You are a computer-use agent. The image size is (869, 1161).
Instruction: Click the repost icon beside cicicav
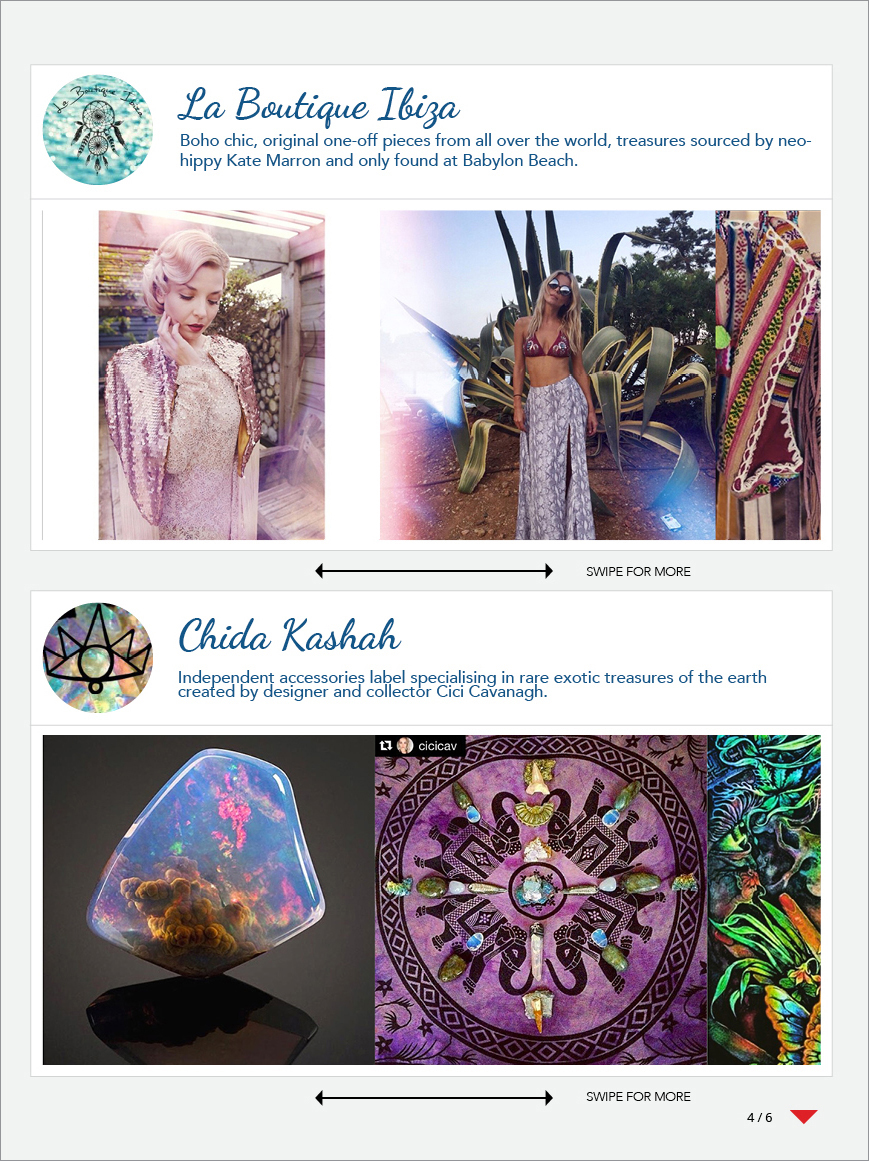click(386, 746)
